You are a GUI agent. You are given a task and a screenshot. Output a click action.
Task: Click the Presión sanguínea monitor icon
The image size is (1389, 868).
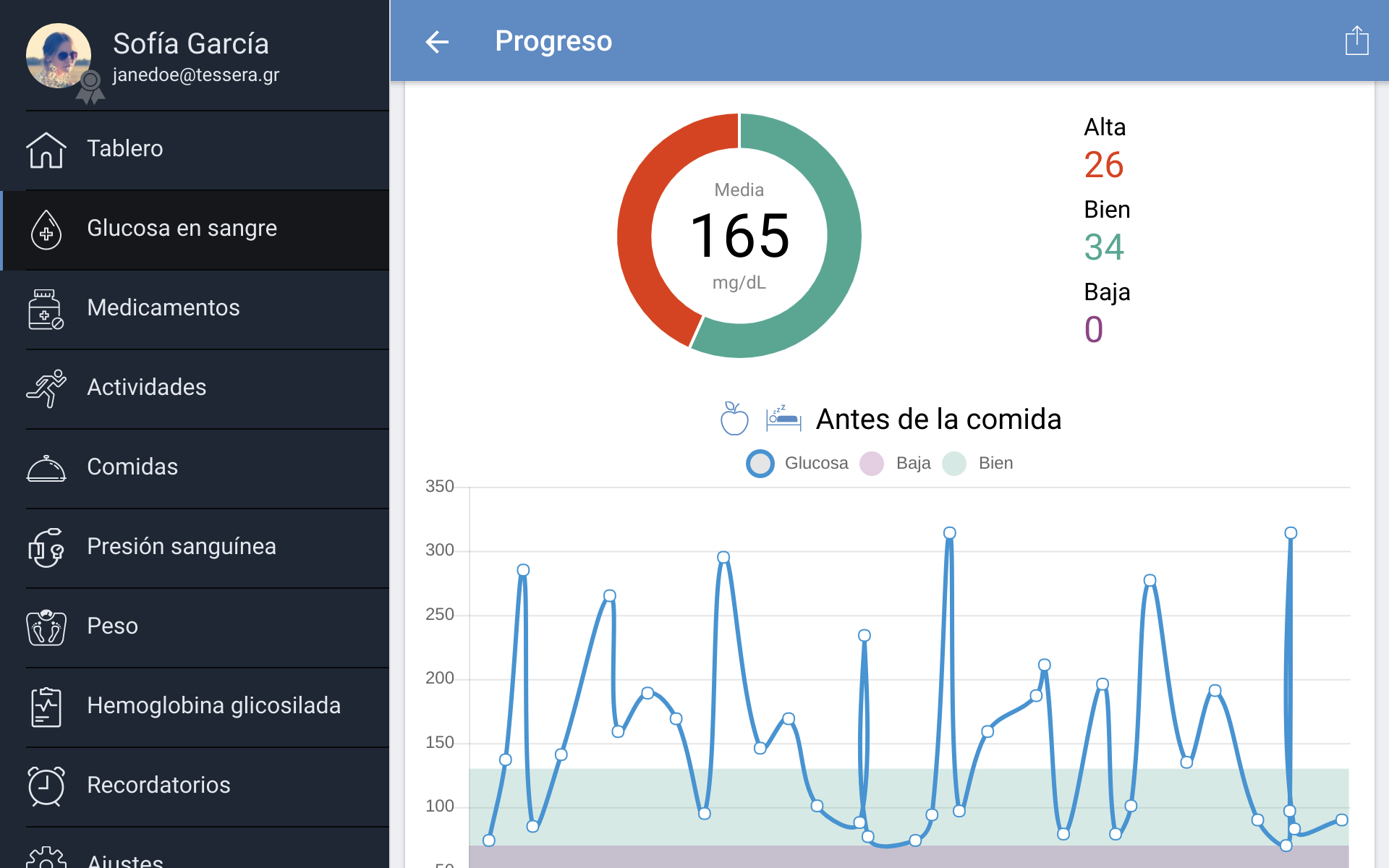tap(46, 548)
